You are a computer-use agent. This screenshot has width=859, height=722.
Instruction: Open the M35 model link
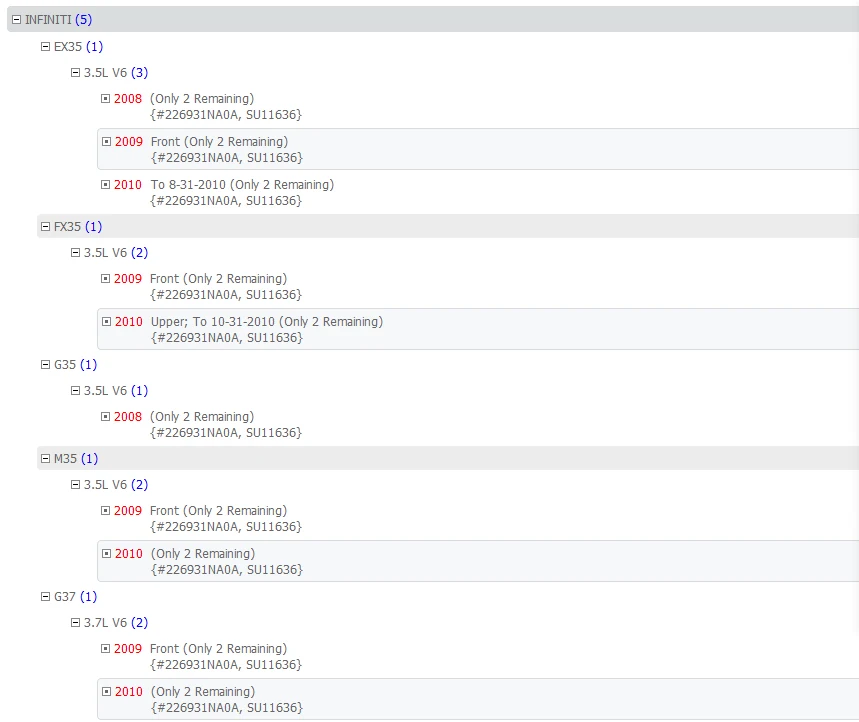click(65, 459)
